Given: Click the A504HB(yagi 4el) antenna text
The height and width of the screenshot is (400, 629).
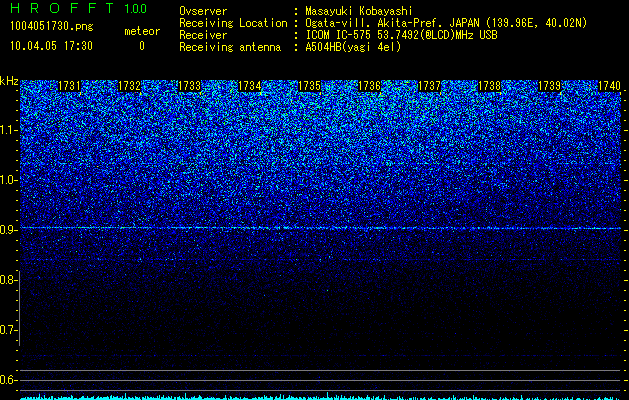Looking at the screenshot, I should point(353,47).
